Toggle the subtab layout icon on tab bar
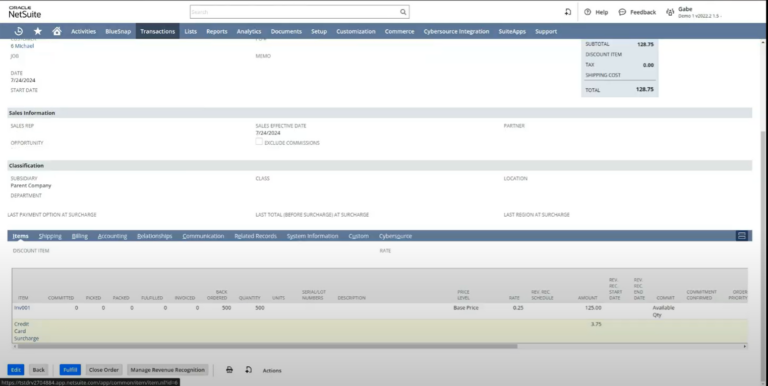This screenshot has width=768, height=386. [x=742, y=236]
